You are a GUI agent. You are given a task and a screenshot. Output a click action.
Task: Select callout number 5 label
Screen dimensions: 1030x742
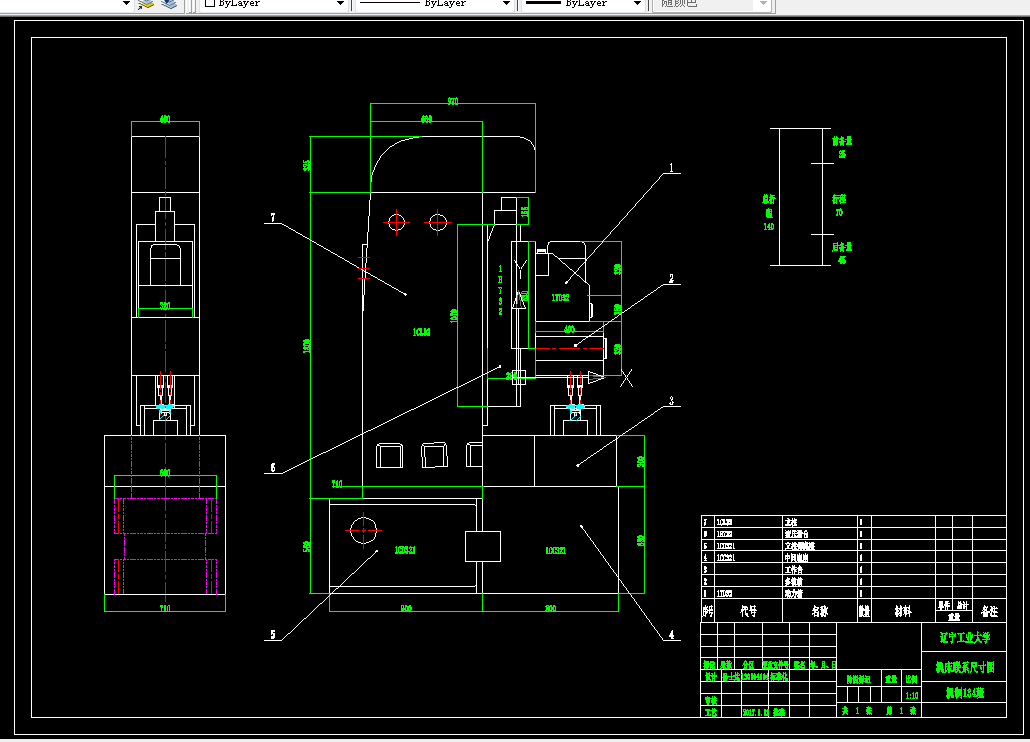coord(273,634)
